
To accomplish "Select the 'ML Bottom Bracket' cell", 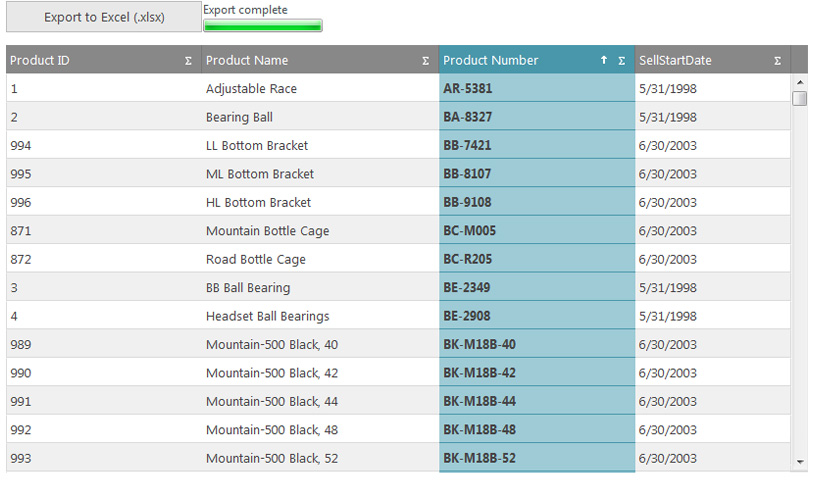I will 320,174.
